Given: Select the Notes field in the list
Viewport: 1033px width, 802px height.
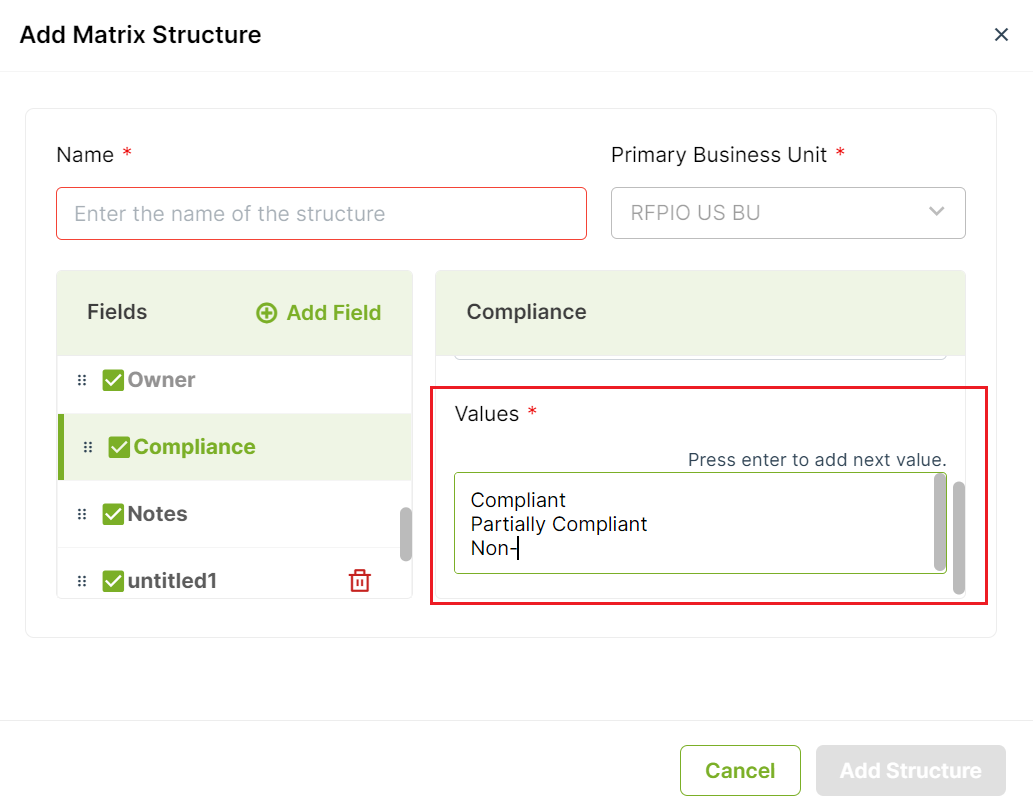Looking at the screenshot, I should pos(235,514).
